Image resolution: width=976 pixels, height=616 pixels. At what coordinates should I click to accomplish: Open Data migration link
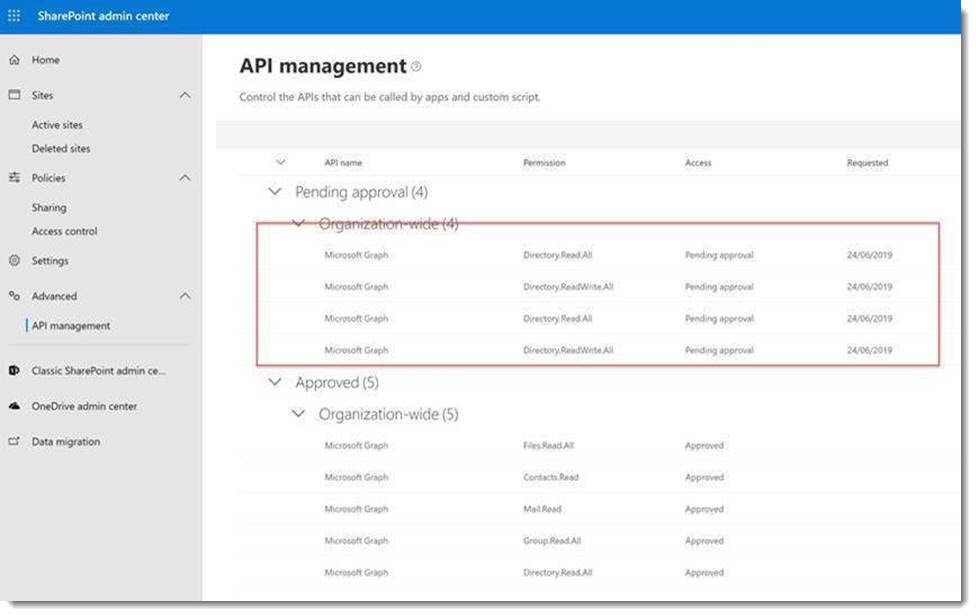[65, 441]
